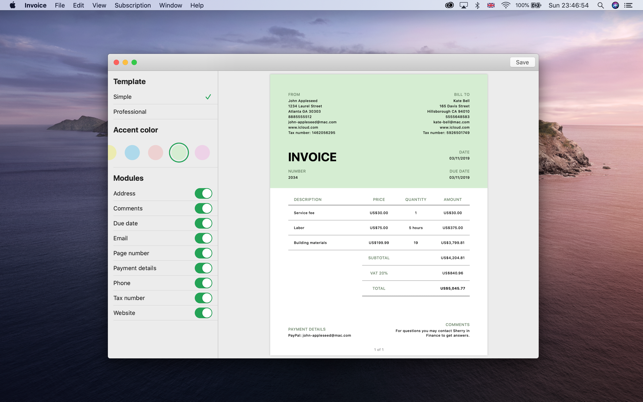Image resolution: width=643 pixels, height=402 pixels.
Task: Toggle Page number module off
Action: [x=203, y=253]
